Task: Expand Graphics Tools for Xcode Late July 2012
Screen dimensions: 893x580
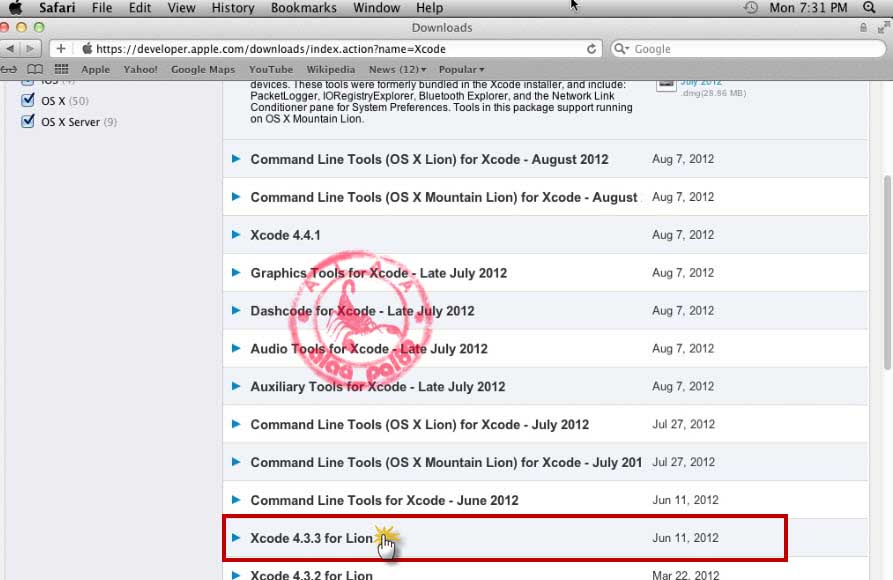Action: tap(236, 273)
